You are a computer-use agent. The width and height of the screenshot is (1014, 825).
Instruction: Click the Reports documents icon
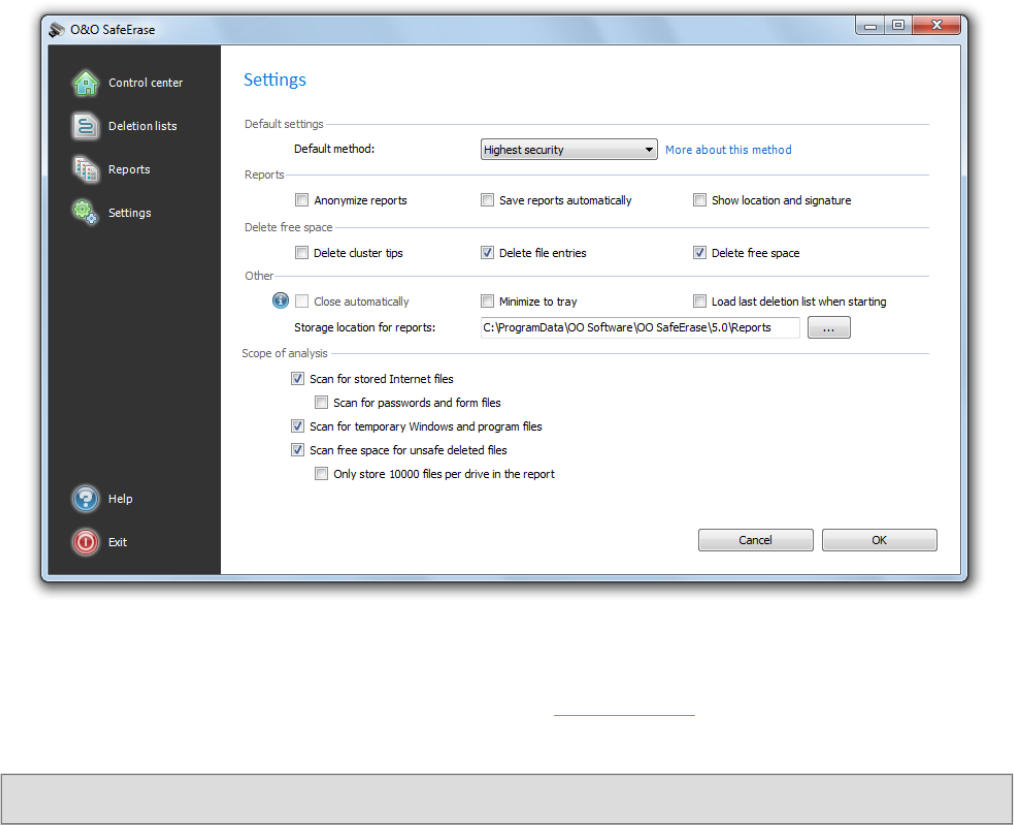(85, 169)
